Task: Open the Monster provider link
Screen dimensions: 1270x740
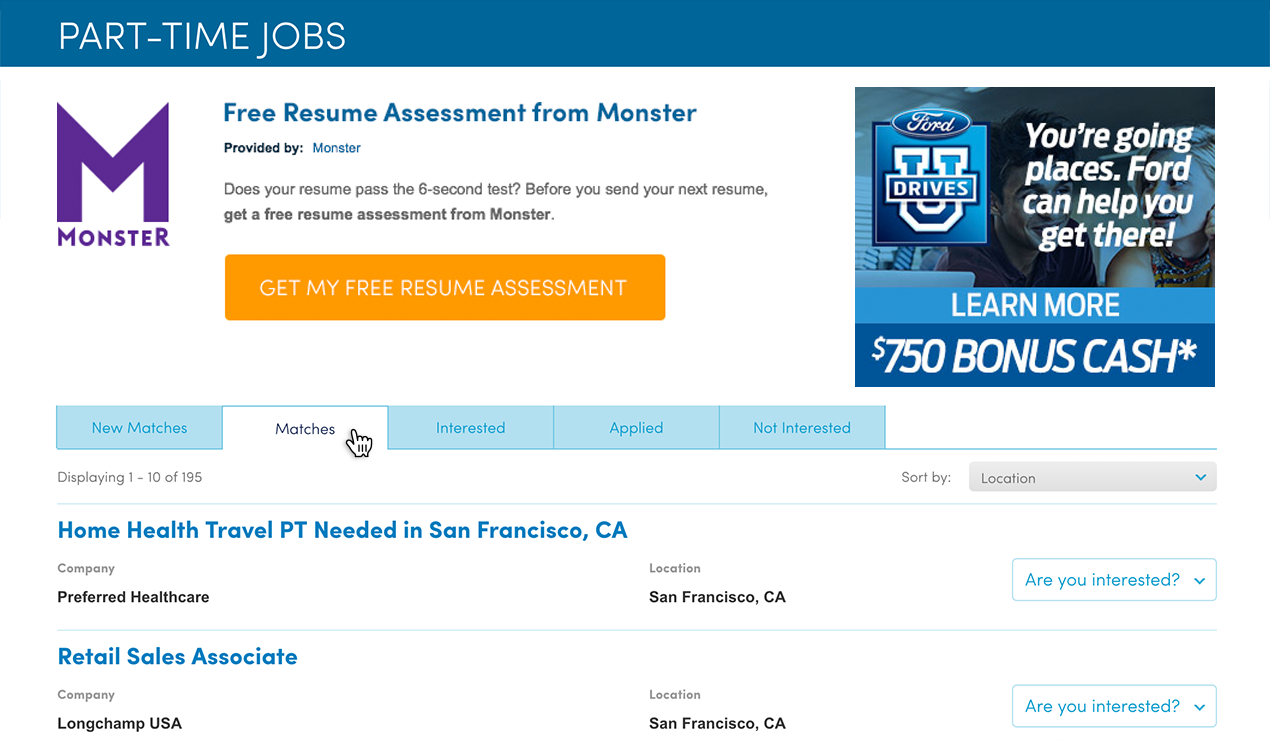Action: (336, 148)
